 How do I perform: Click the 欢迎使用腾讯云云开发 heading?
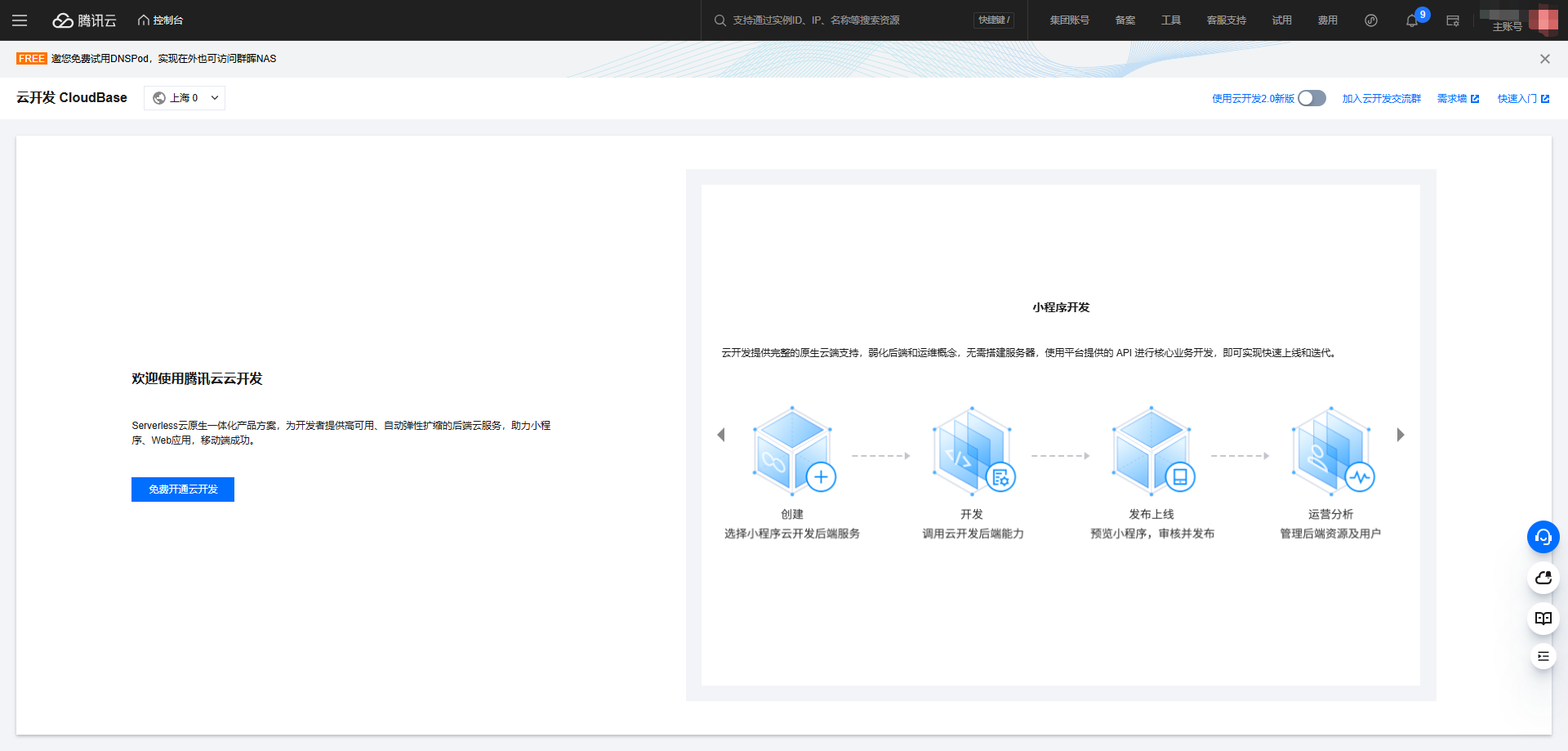197,378
